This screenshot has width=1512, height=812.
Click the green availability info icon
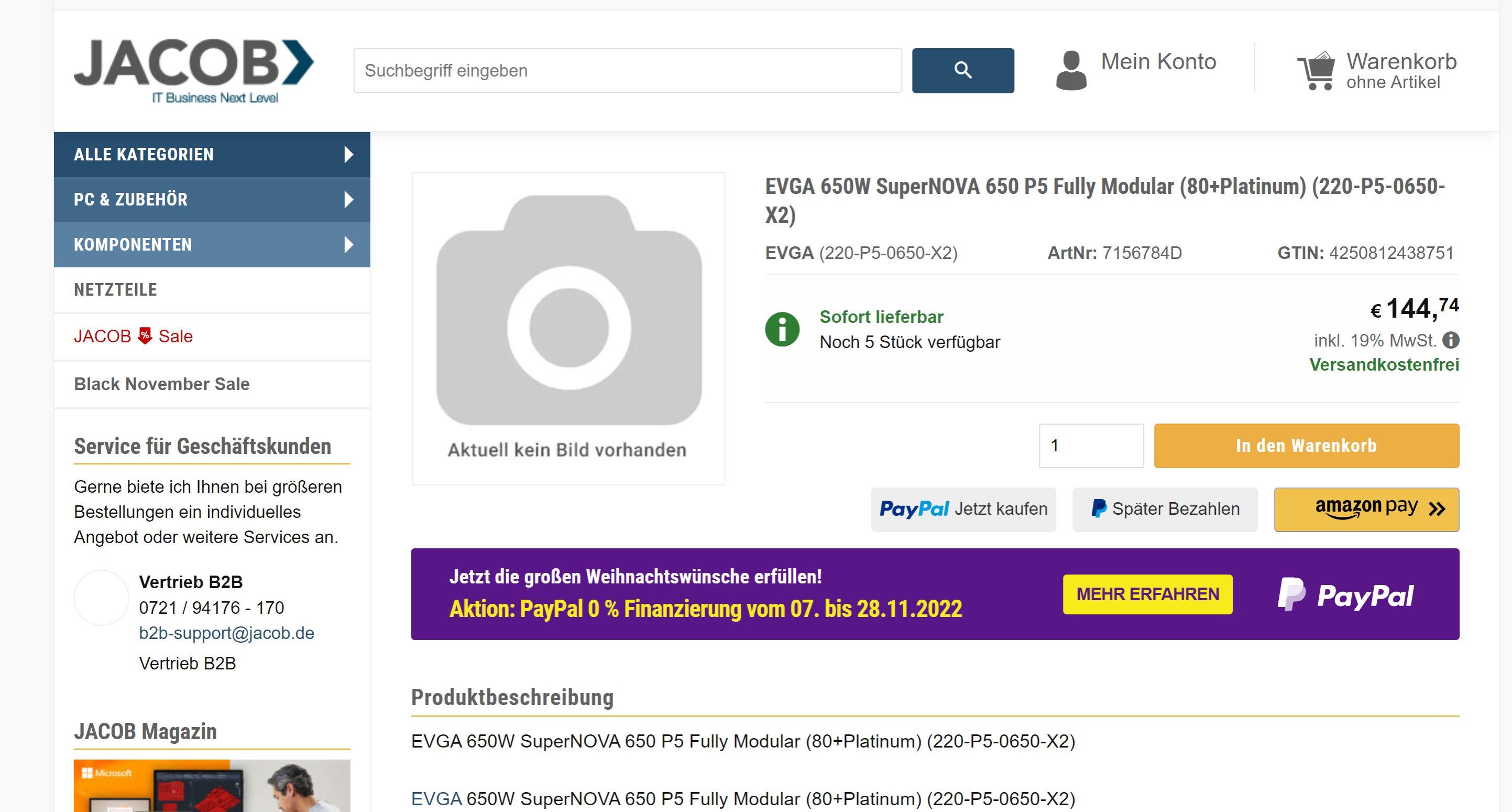coord(782,329)
